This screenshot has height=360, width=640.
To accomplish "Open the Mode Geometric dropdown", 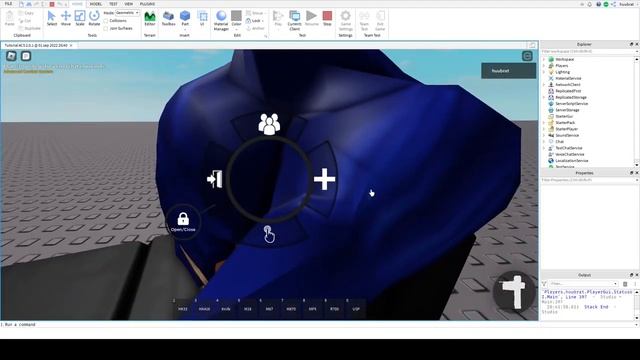I will 127,13.
